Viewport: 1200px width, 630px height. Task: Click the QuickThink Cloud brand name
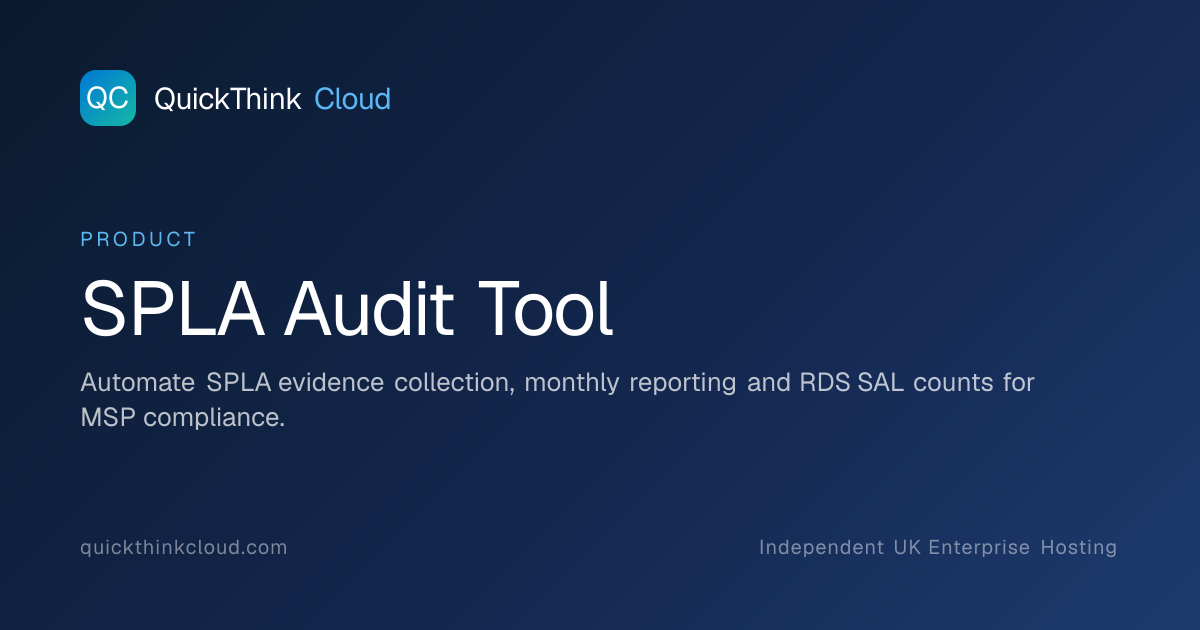(272, 99)
